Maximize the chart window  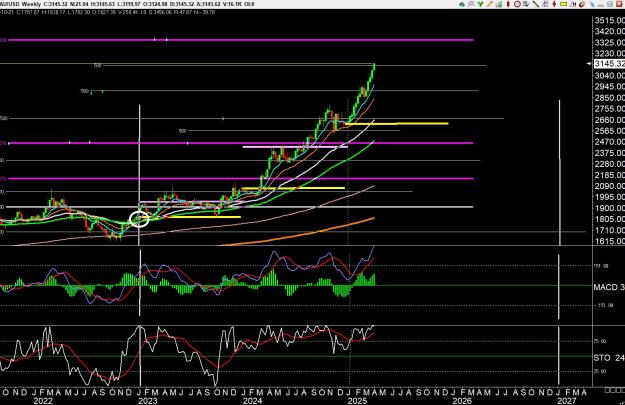(610, 4)
